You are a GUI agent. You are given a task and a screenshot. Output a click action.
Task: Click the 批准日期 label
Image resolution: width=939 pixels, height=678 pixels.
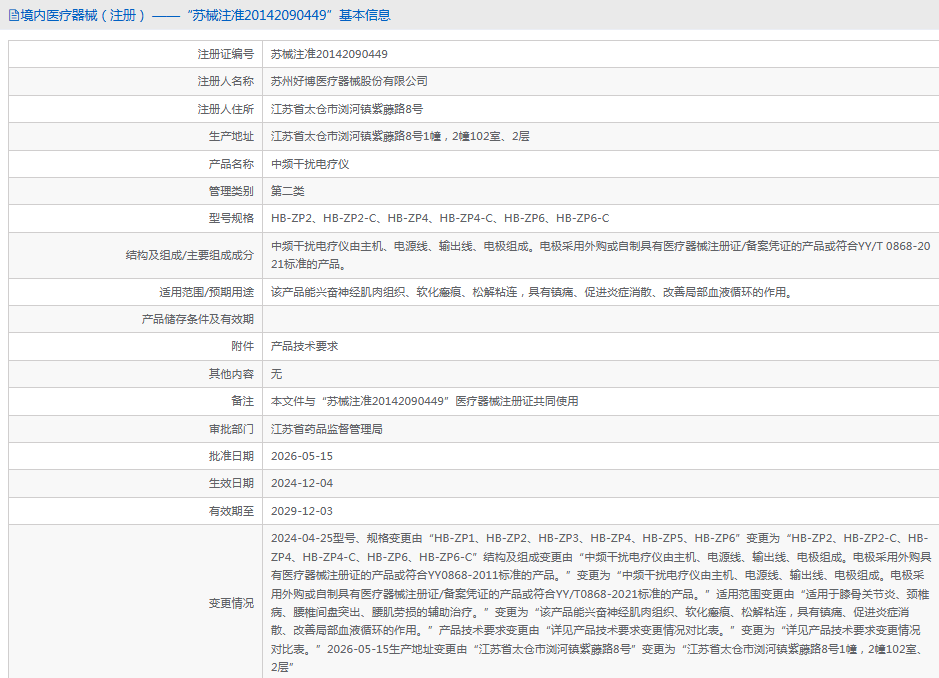tap(231, 456)
